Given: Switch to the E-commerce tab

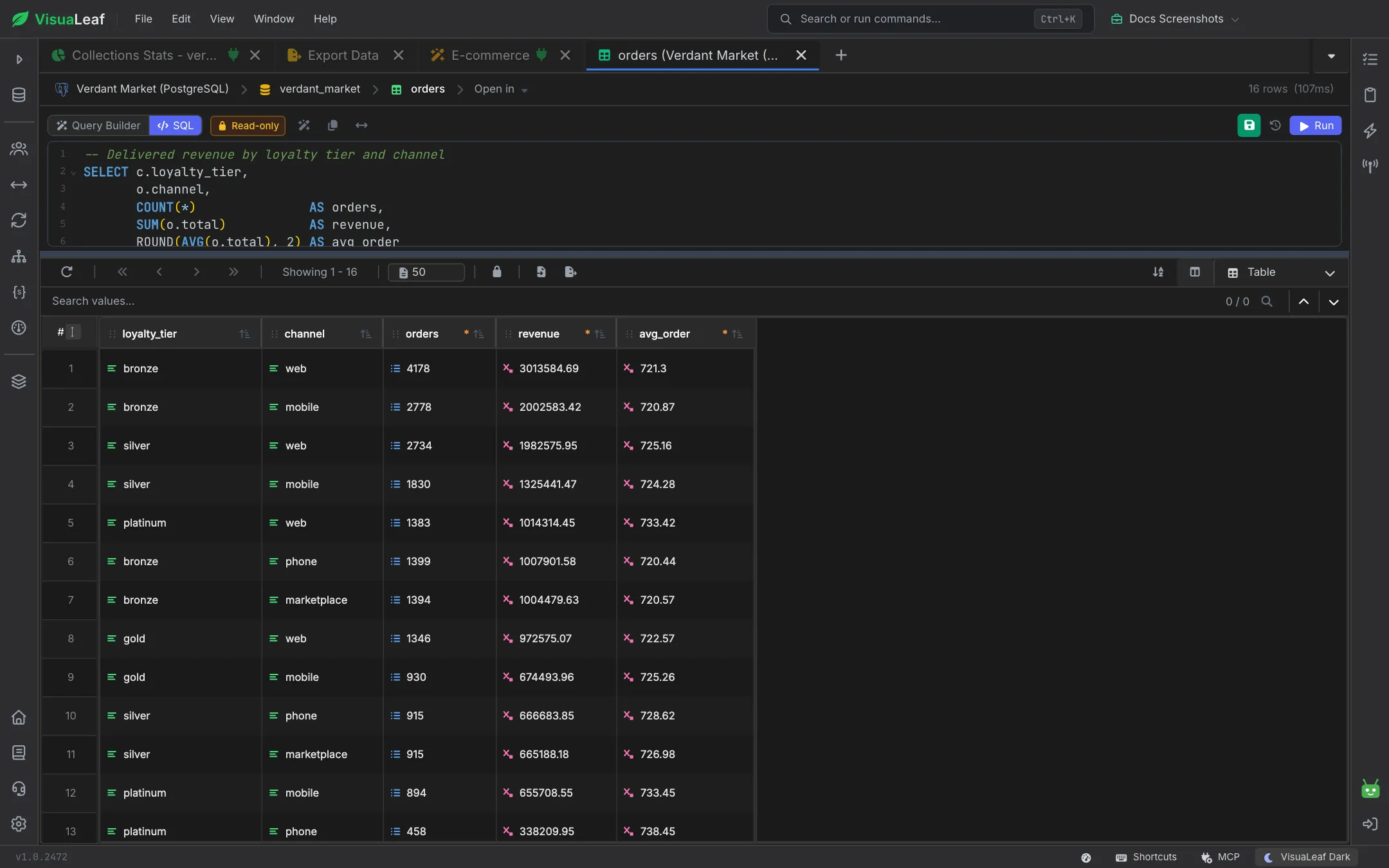Looking at the screenshot, I should pyautogui.click(x=490, y=55).
